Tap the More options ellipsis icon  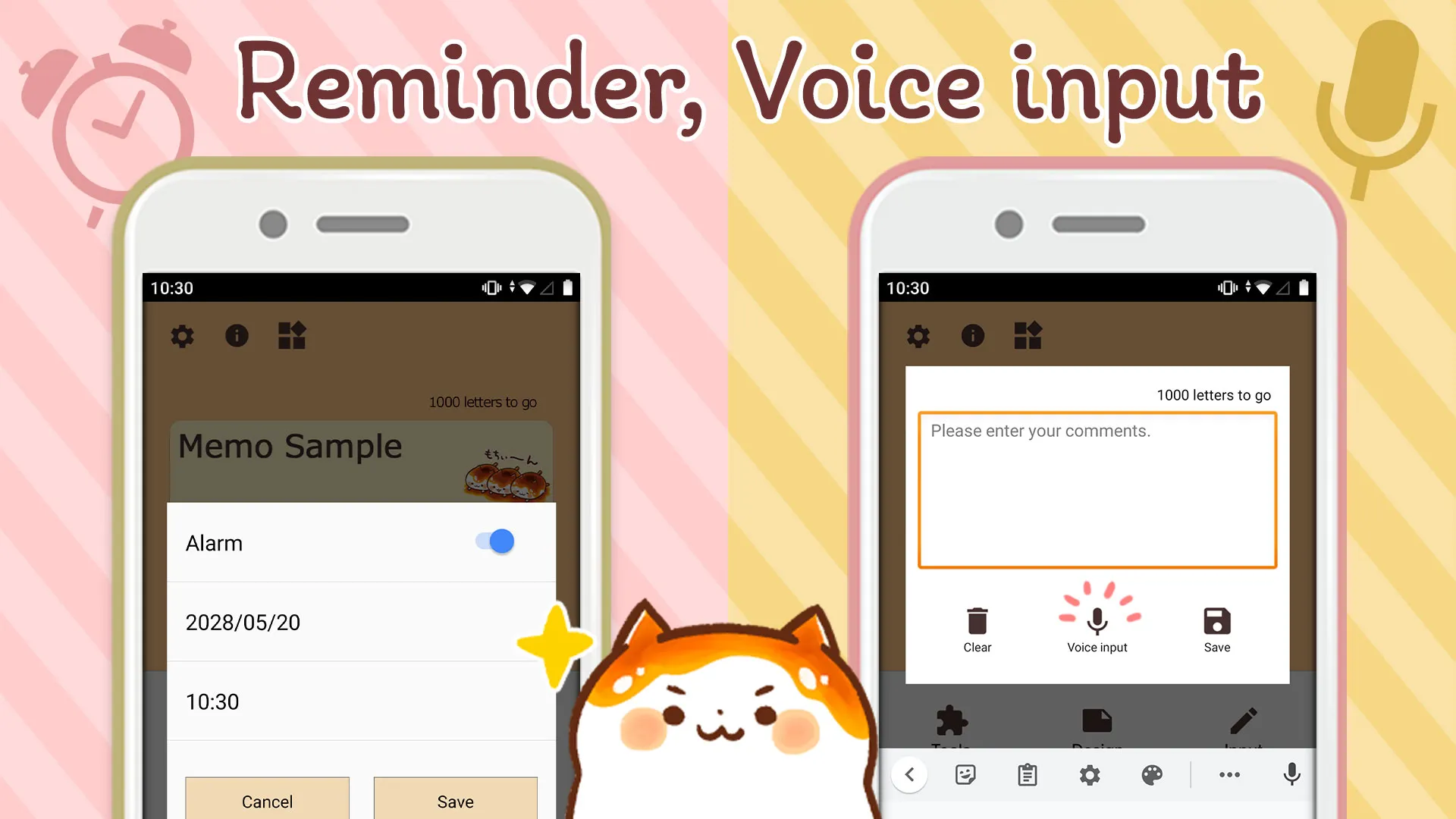[x=1229, y=775]
